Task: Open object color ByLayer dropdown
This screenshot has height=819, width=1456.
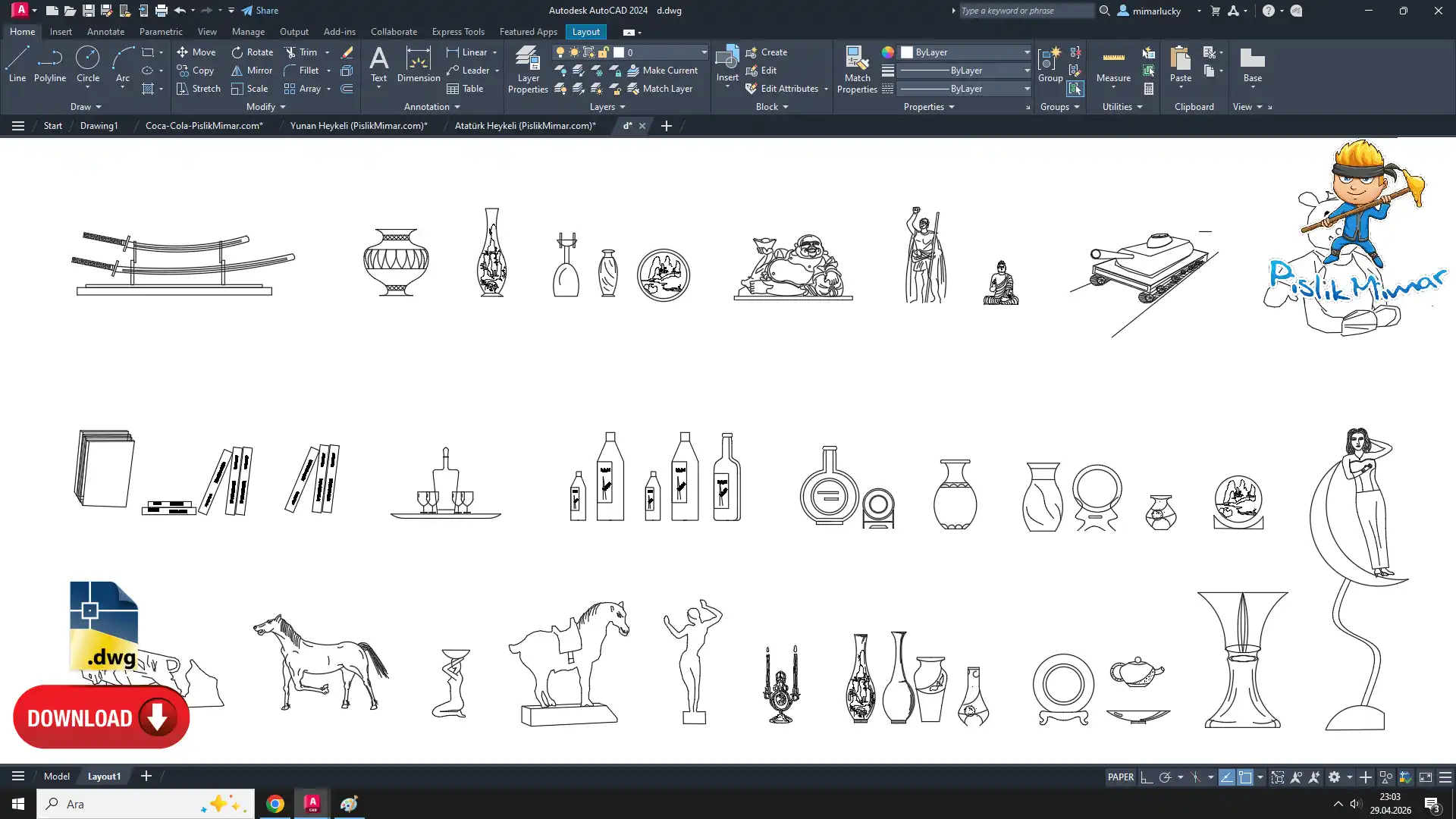Action: [x=1027, y=52]
